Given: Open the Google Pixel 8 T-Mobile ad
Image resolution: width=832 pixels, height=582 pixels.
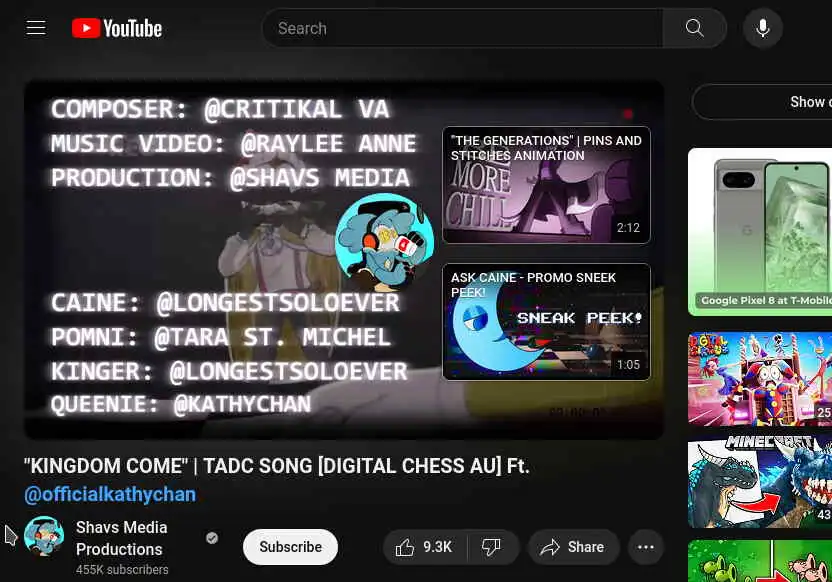Looking at the screenshot, I should pos(760,232).
